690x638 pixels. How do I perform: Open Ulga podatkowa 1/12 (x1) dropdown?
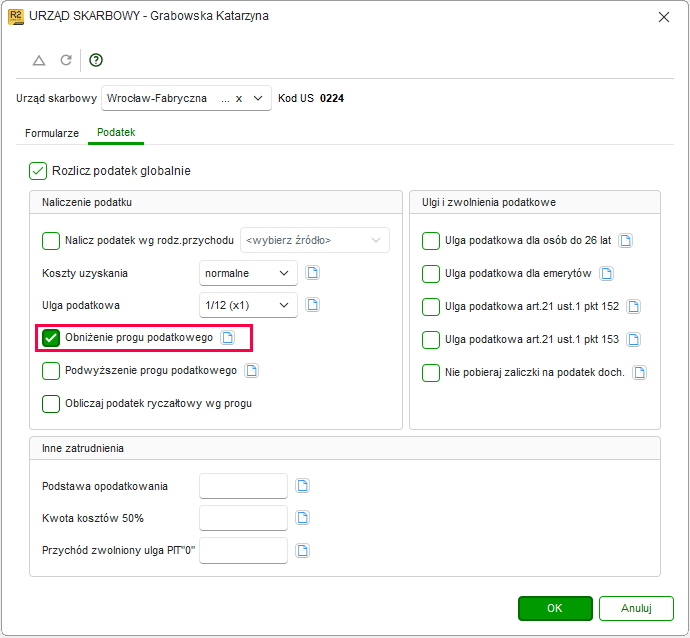tap(248, 305)
